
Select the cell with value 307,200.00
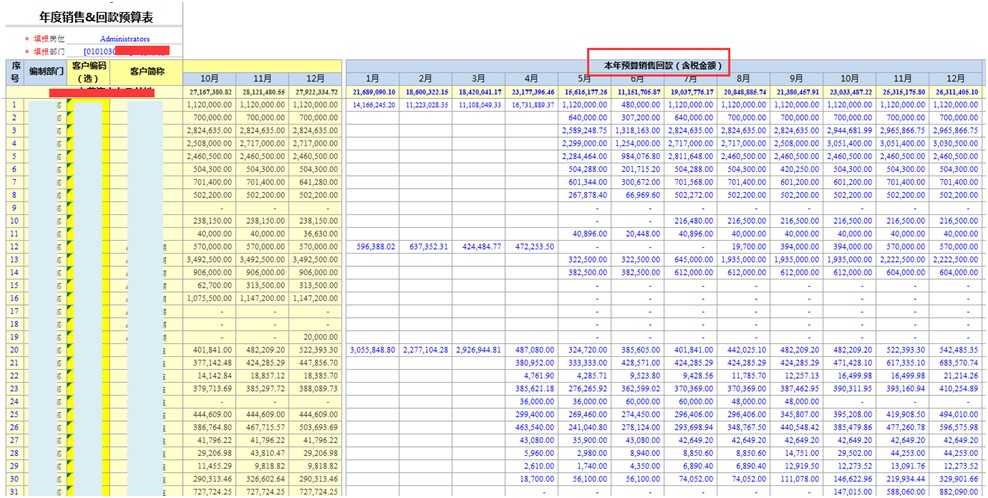pos(637,118)
